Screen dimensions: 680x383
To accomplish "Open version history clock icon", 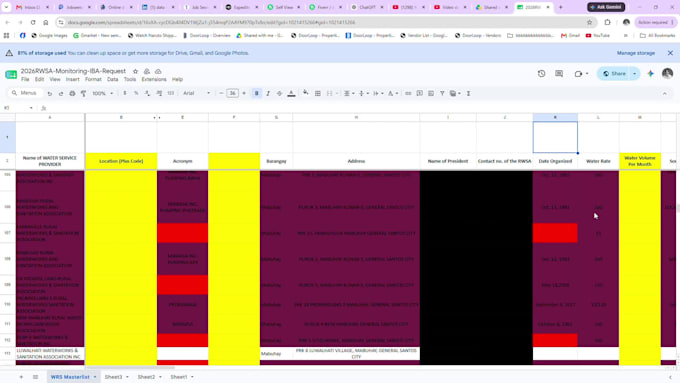I will tap(541, 74).
